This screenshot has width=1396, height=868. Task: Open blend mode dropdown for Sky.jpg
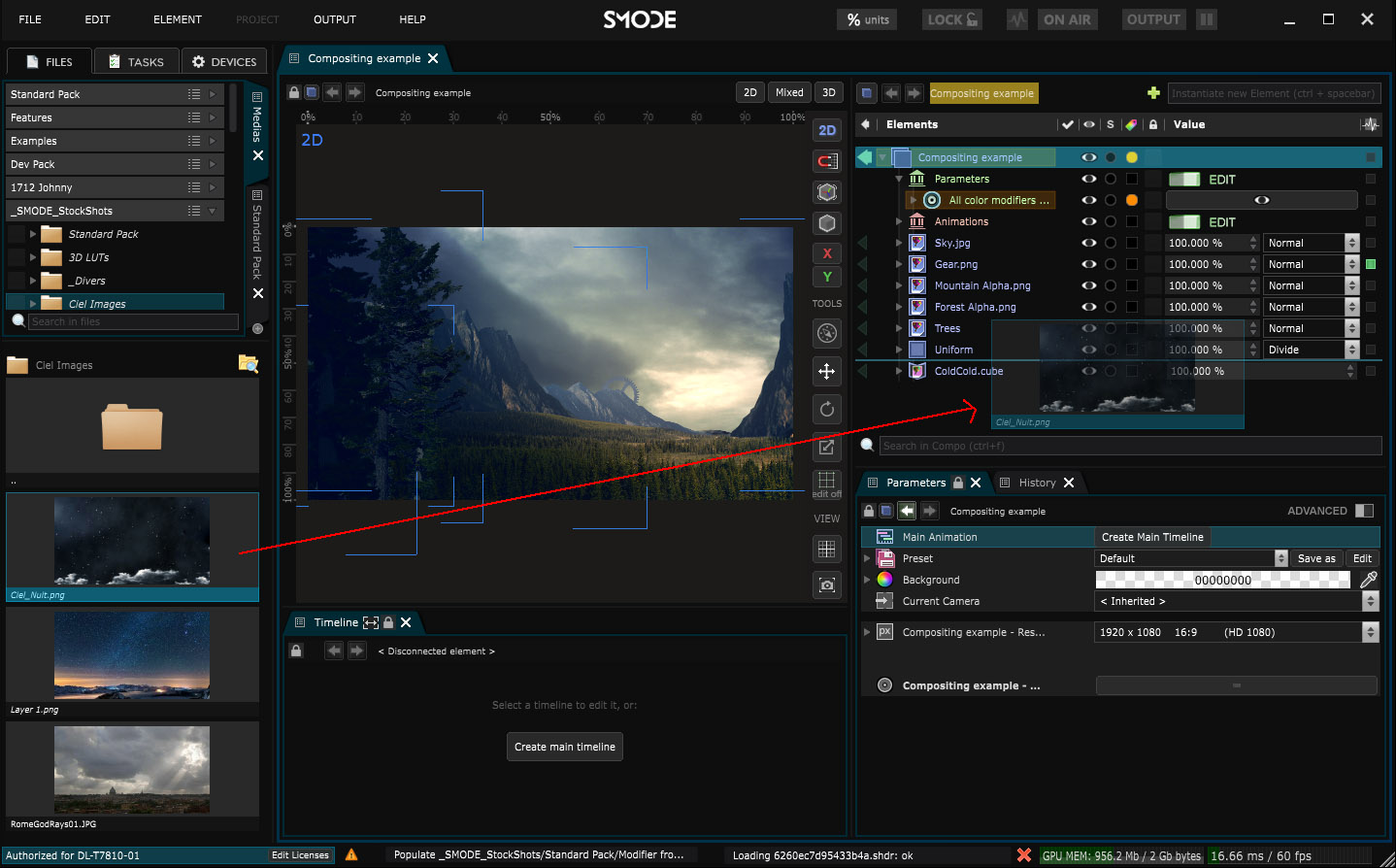[x=1311, y=243]
